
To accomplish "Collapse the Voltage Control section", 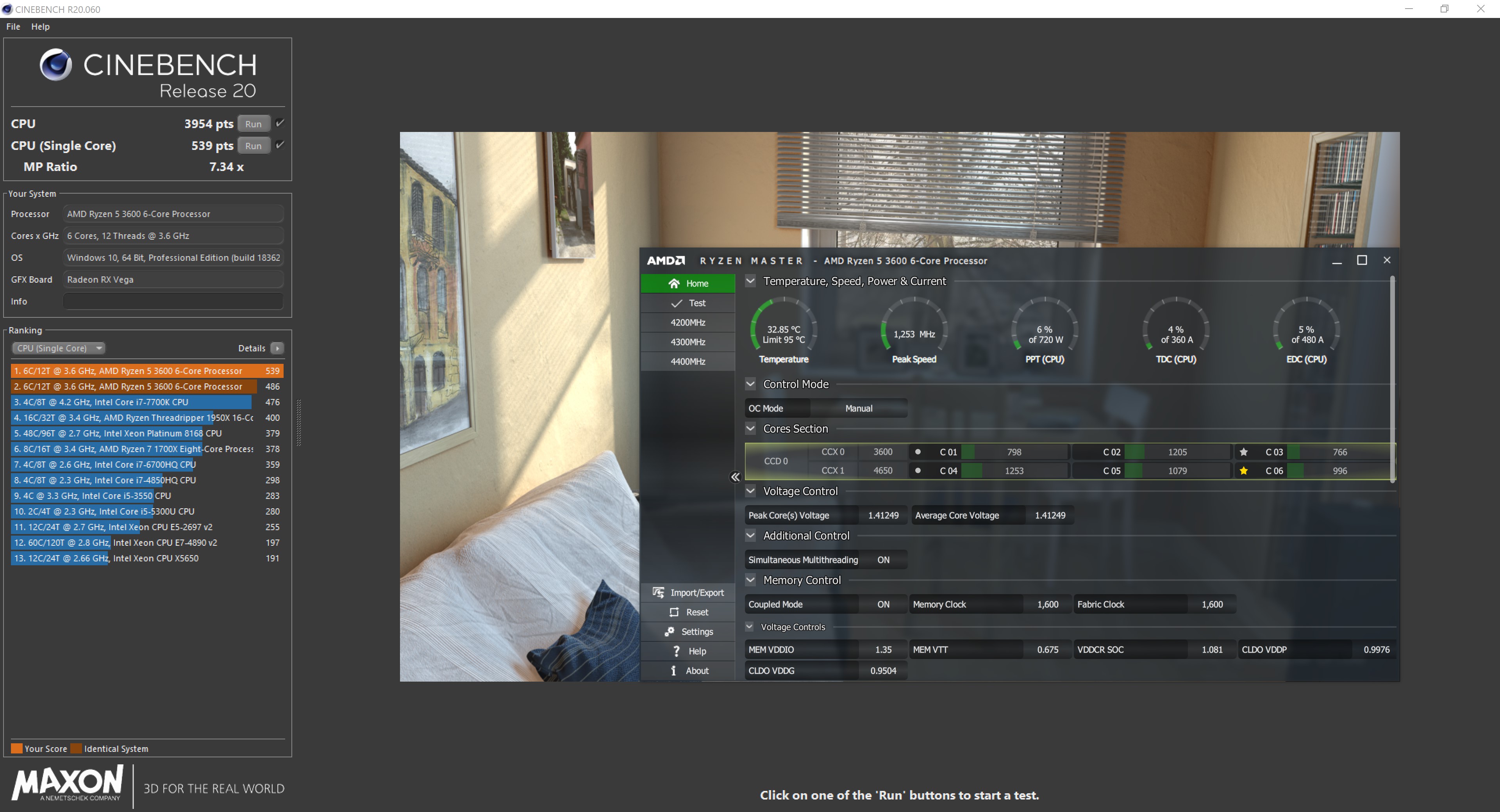I will coord(750,491).
